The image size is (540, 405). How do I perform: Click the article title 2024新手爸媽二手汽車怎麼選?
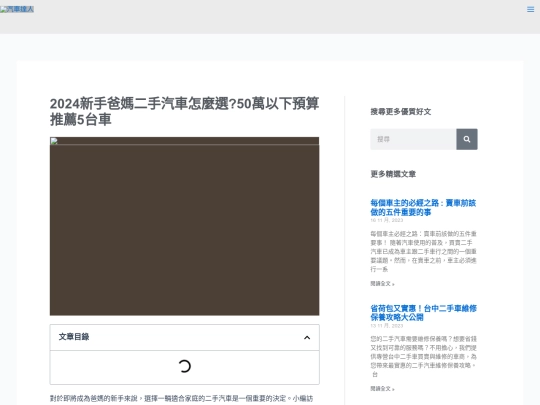pos(185,112)
